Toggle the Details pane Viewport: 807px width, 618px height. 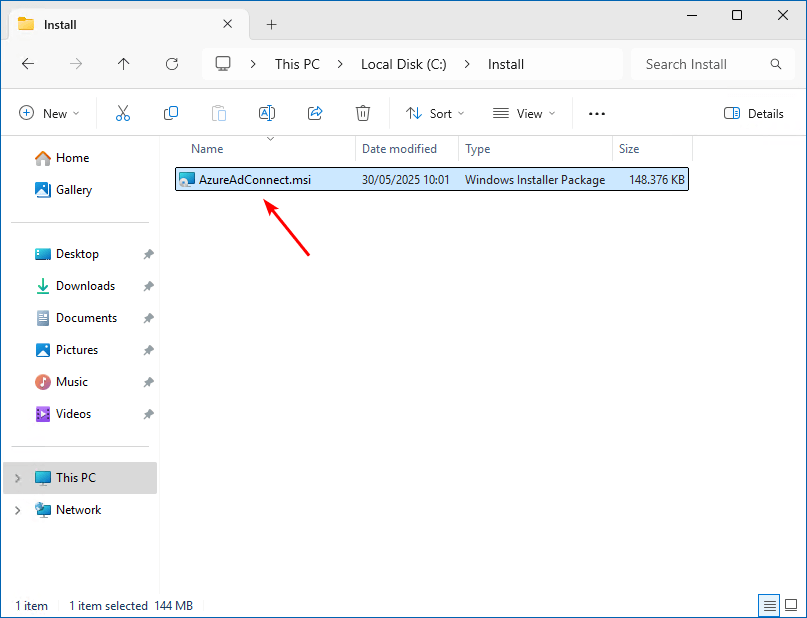tap(753, 114)
